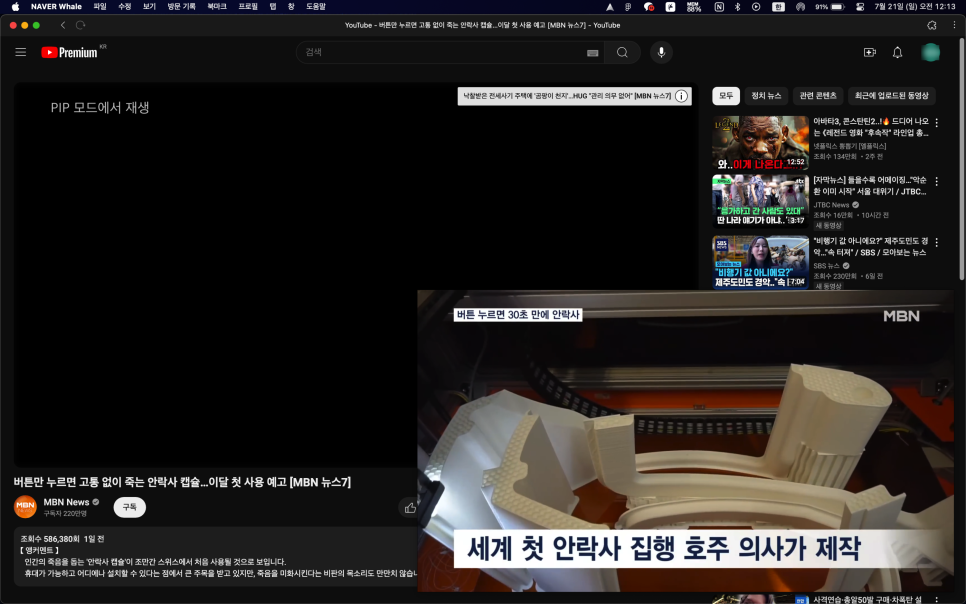Open the 북마크 menu

coord(217,7)
